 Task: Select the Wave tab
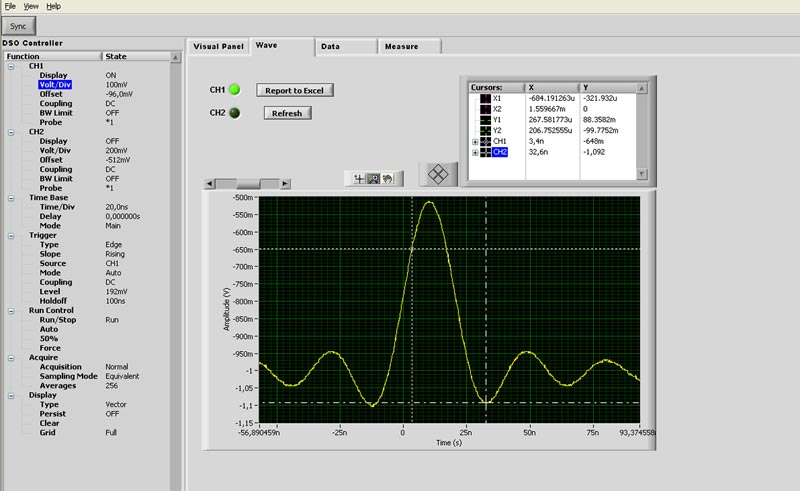pos(282,45)
